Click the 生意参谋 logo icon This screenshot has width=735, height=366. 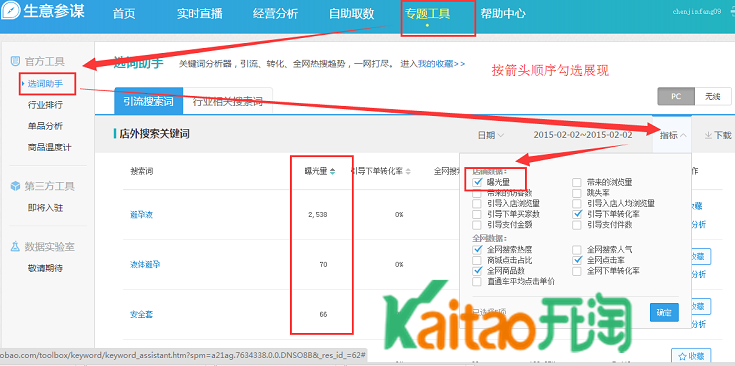coord(11,11)
